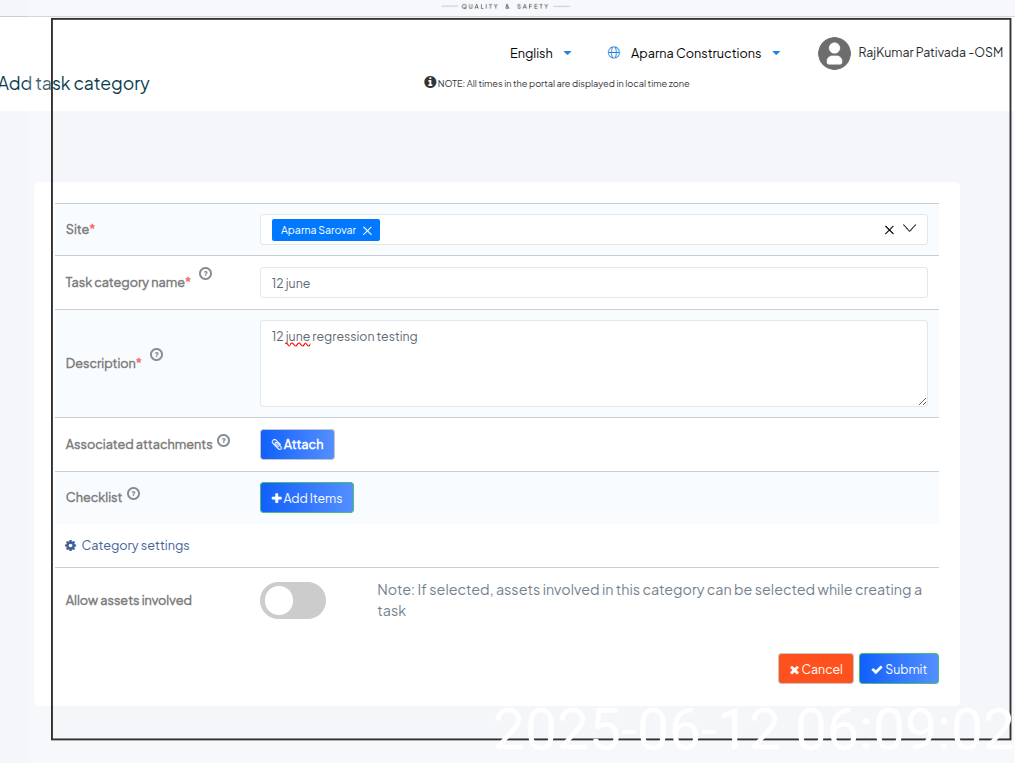1015x763 pixels.
Task: Click the Category settings gear icon
Action: pyautogui.click(x=70, y=546)
